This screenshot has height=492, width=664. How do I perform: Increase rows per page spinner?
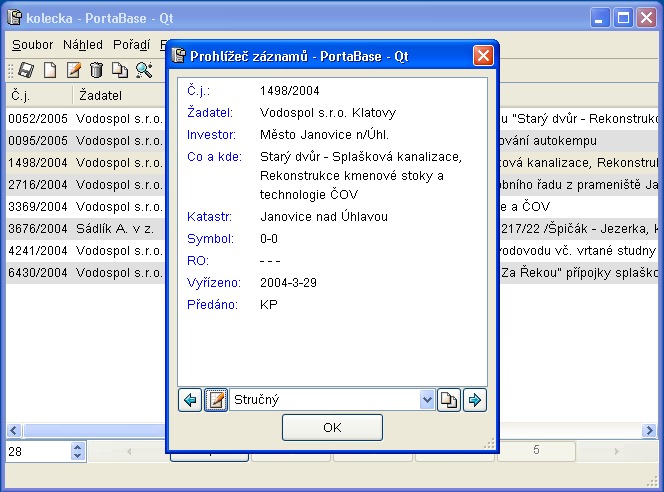tap(77, 447)
